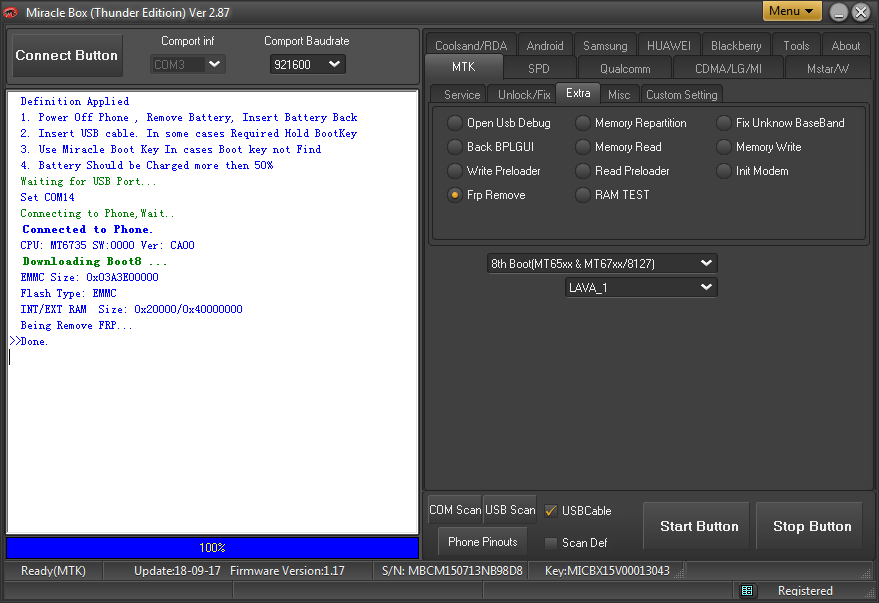Switch to the Android tab
This screenshot has height=603, width=879.
tap(545, 45)
